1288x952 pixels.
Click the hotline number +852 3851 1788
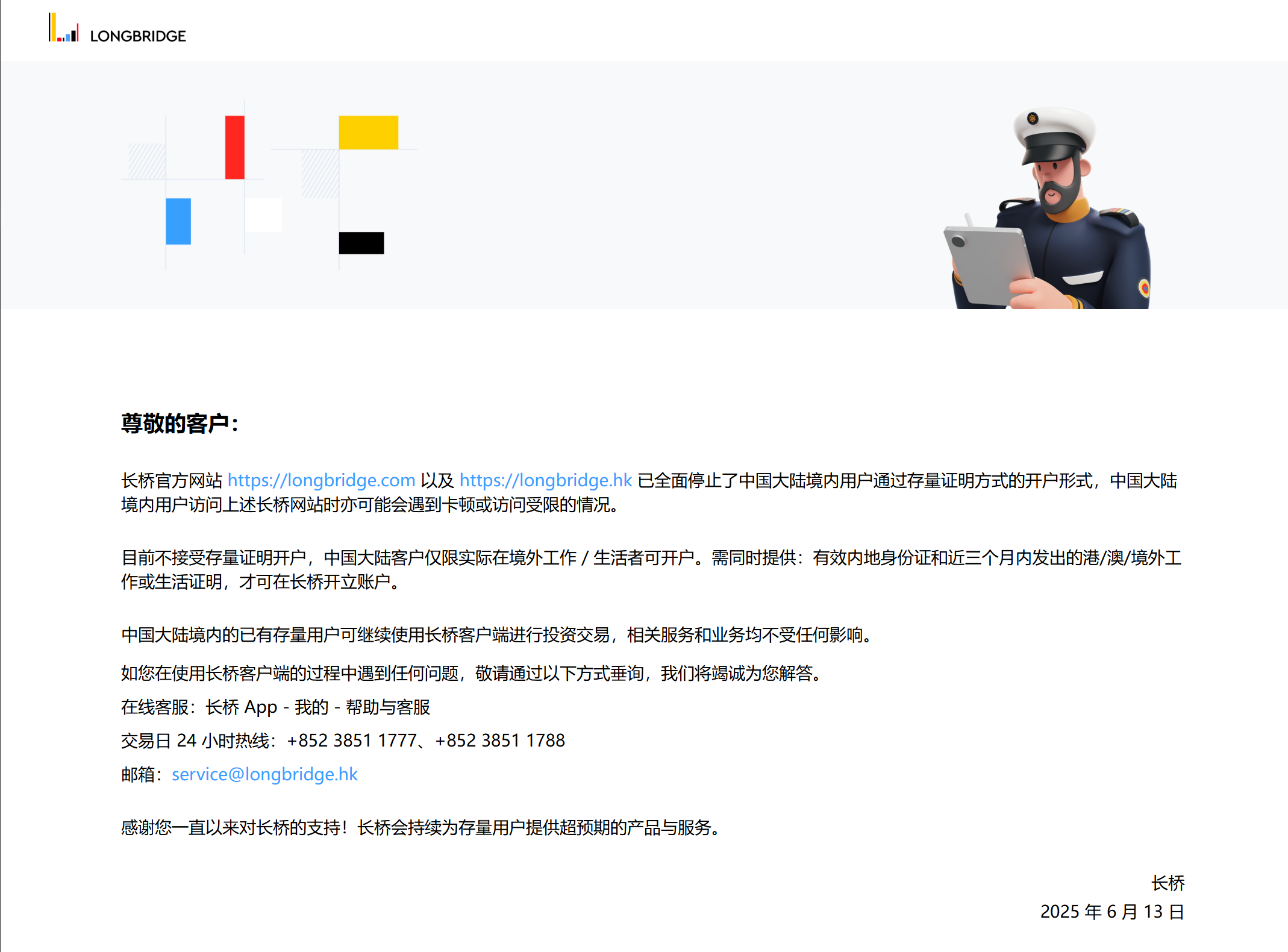(500, 741)
